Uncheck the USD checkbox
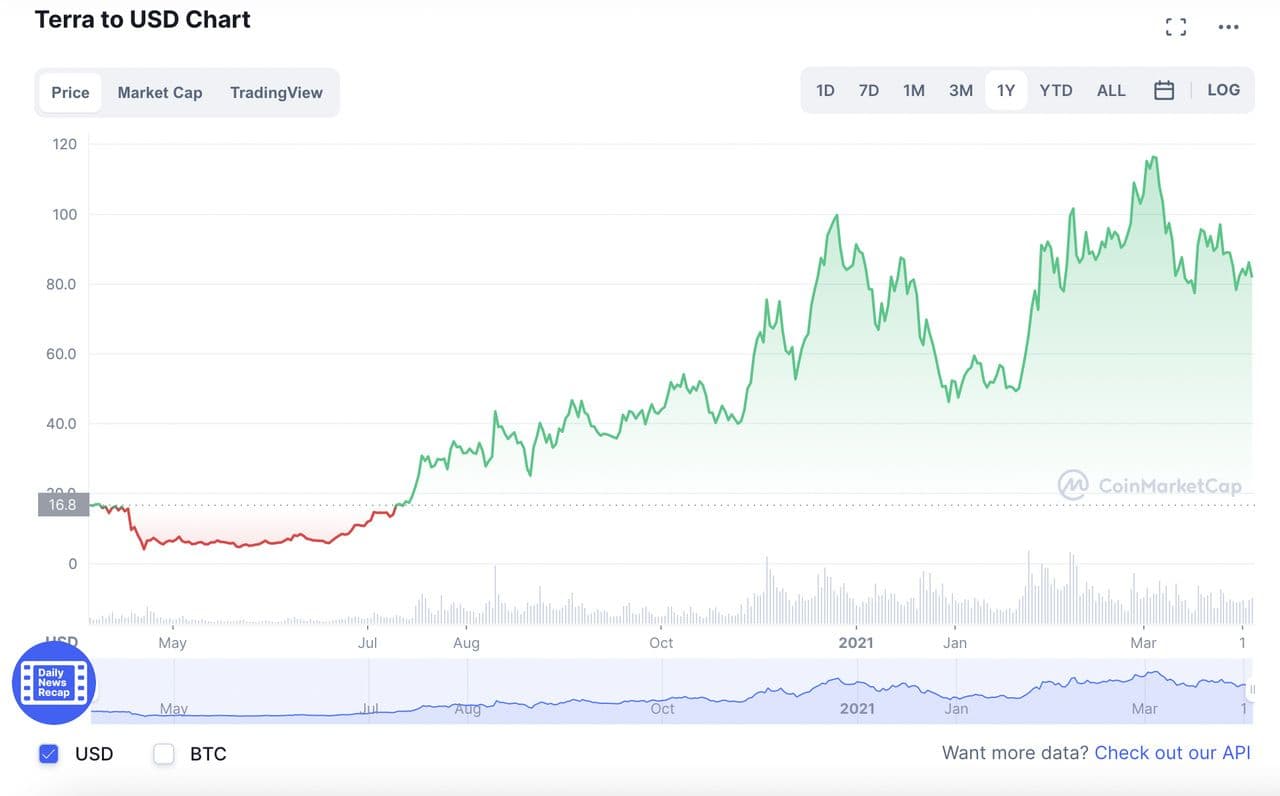The width and height of the screenshot is (1280, 796). pos(49,754)
